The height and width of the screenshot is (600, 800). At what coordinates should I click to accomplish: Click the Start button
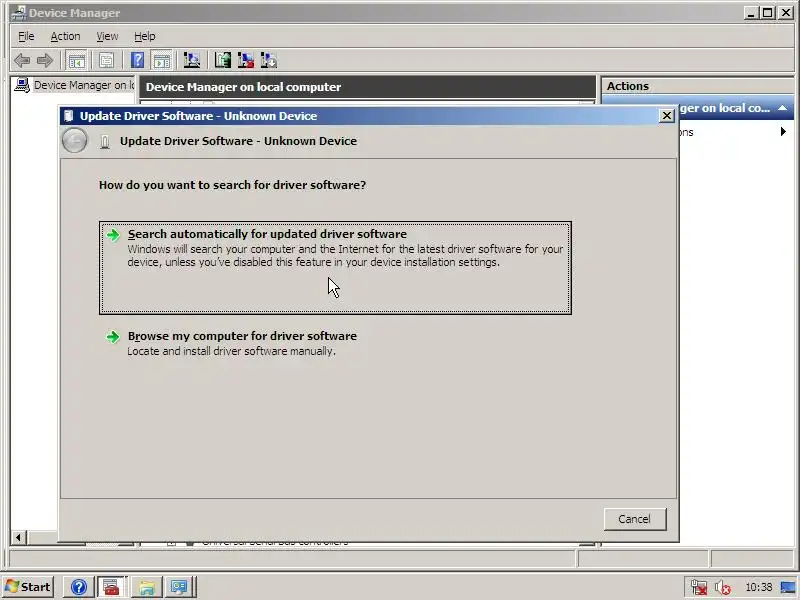pos(29,587)
